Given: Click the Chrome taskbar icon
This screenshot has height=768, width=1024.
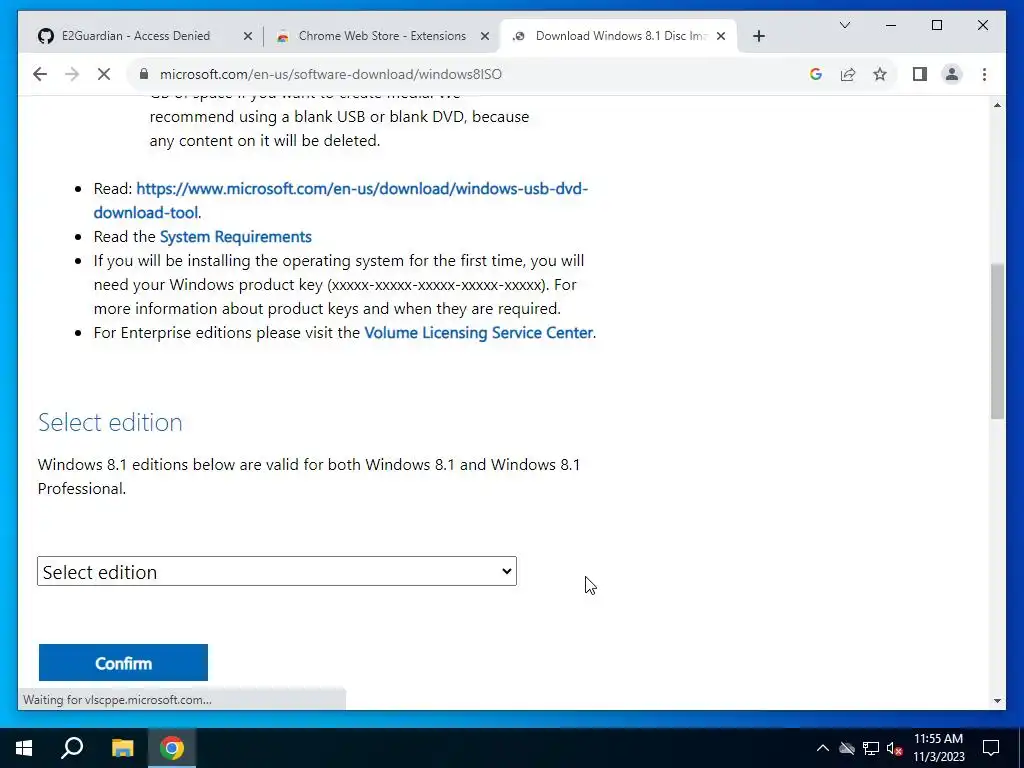Looking at the screenshot, I should (172, 748).
